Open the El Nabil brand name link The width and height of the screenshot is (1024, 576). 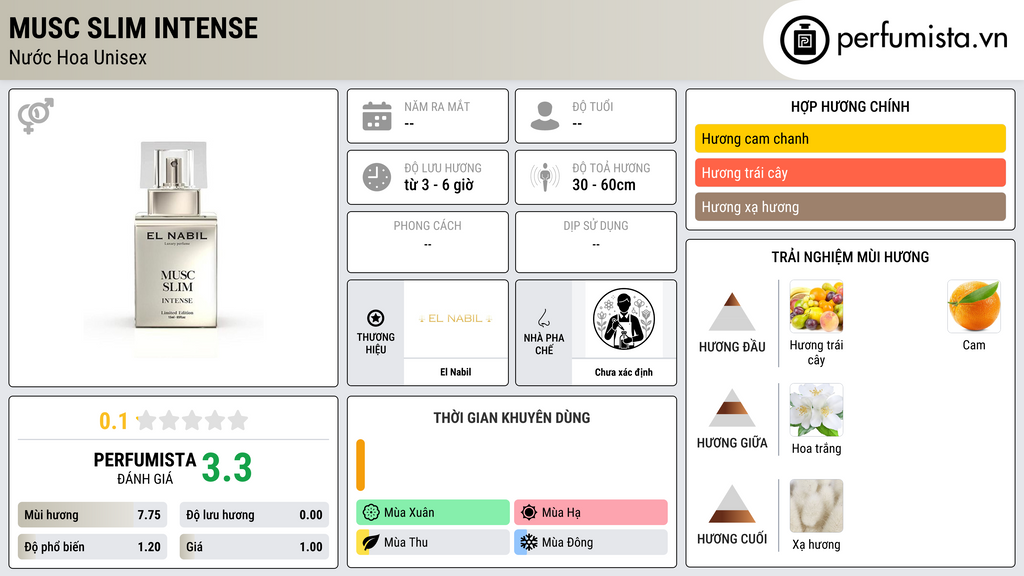tap(455, 372)
